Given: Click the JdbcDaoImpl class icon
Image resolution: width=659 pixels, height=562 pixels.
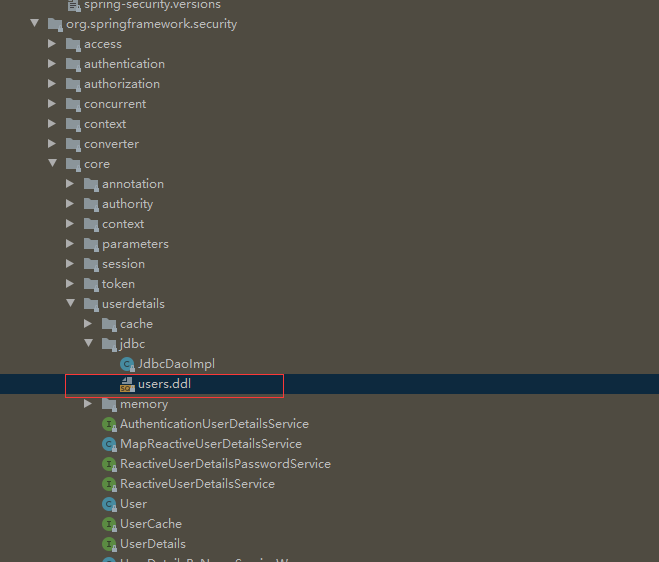Looking at the screenshot, I should click(127, 364).
